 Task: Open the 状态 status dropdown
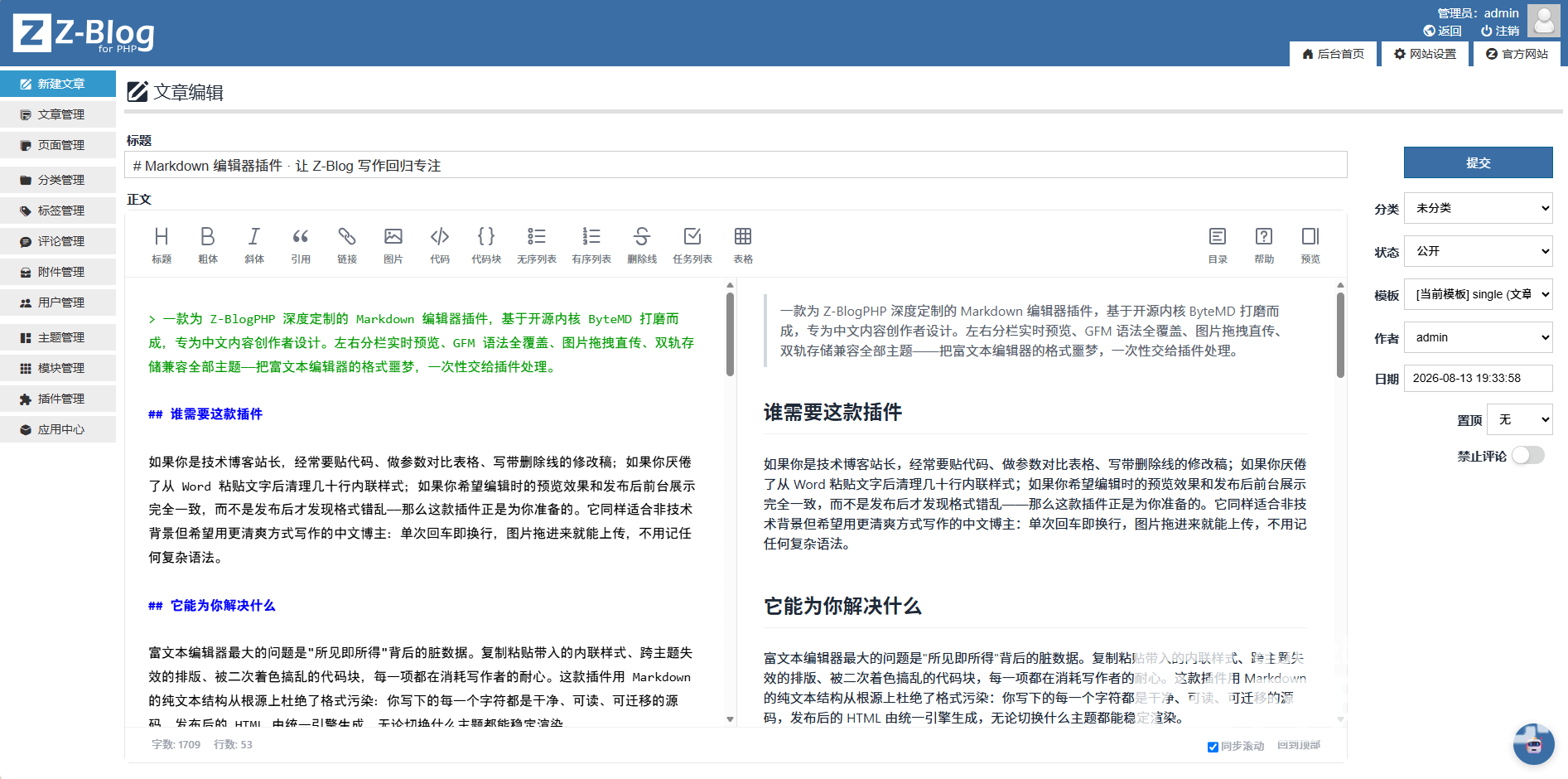(1479, 251)
